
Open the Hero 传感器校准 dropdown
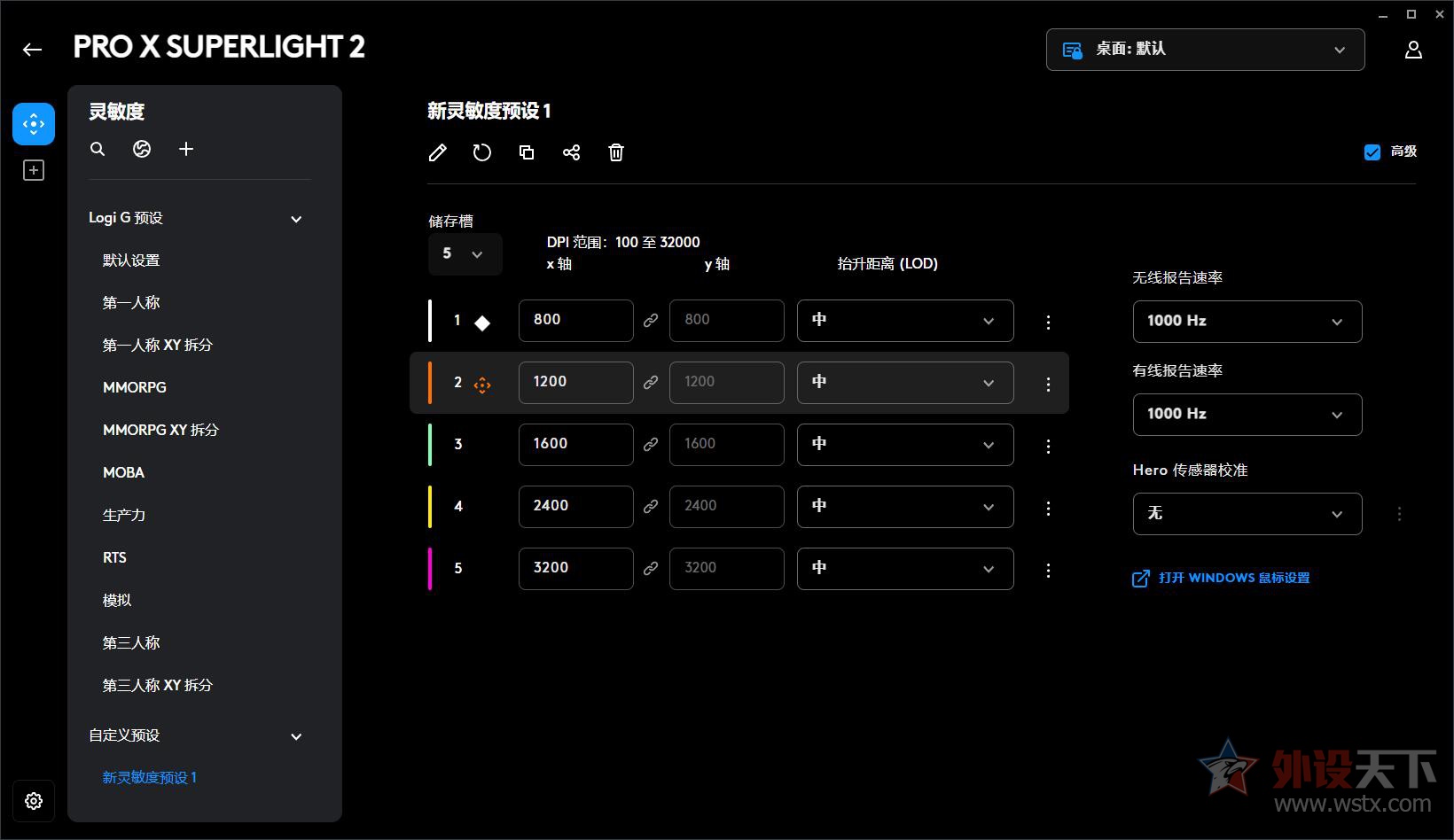click(x=1247, y=514)
